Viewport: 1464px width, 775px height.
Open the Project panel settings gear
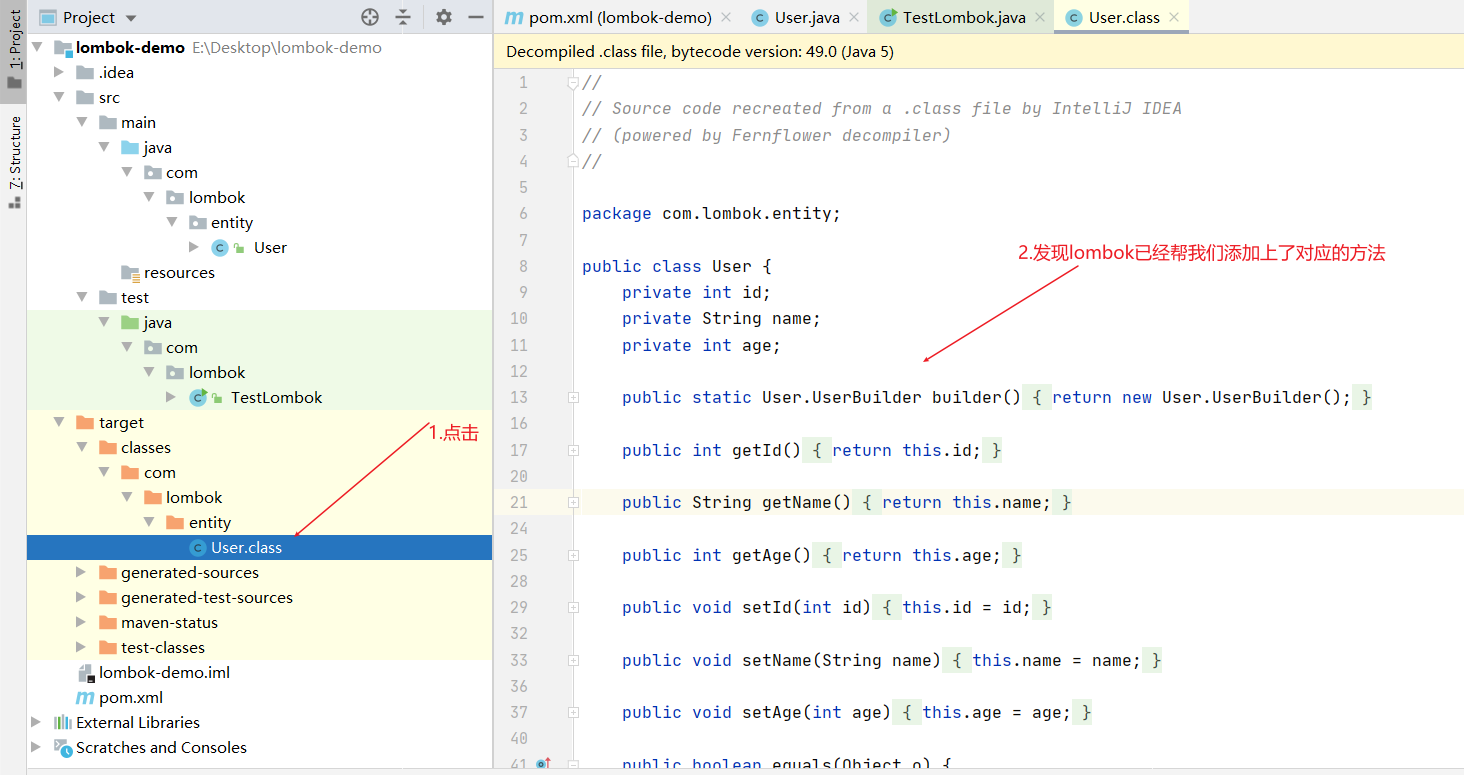(x=444, y=17)
